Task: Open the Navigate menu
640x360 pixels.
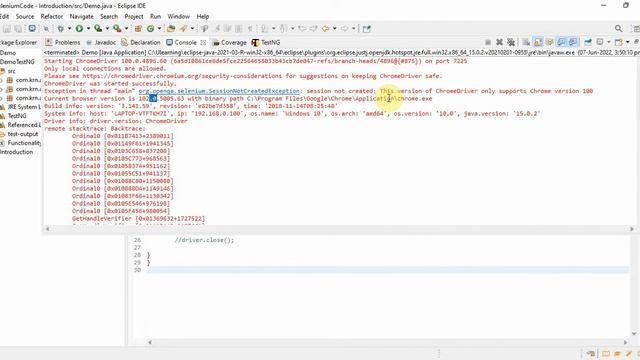Action: click(x=82, y=16)
